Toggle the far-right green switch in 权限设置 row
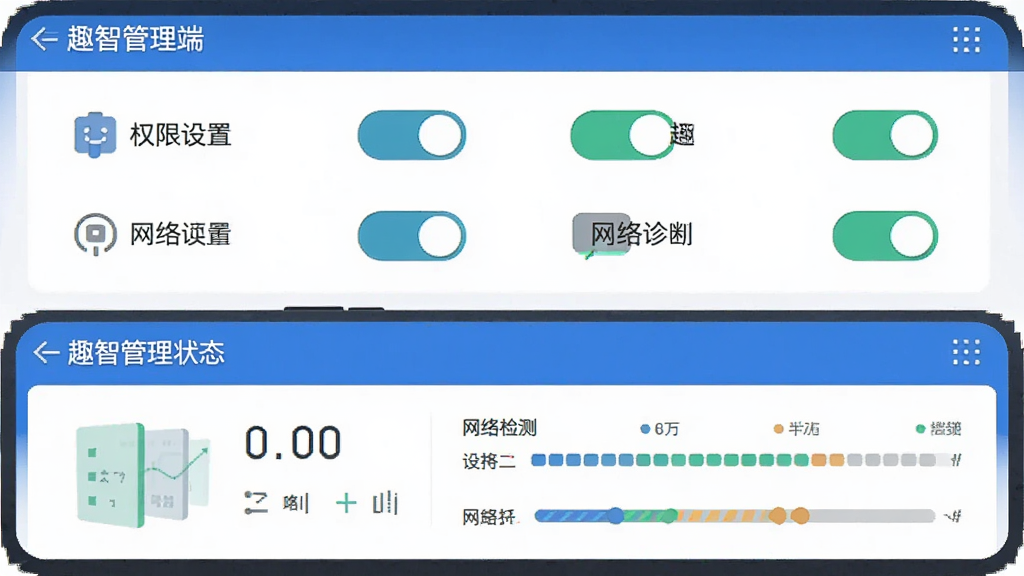The height and width of the screenshot is (576, 1024). (885, 135)
